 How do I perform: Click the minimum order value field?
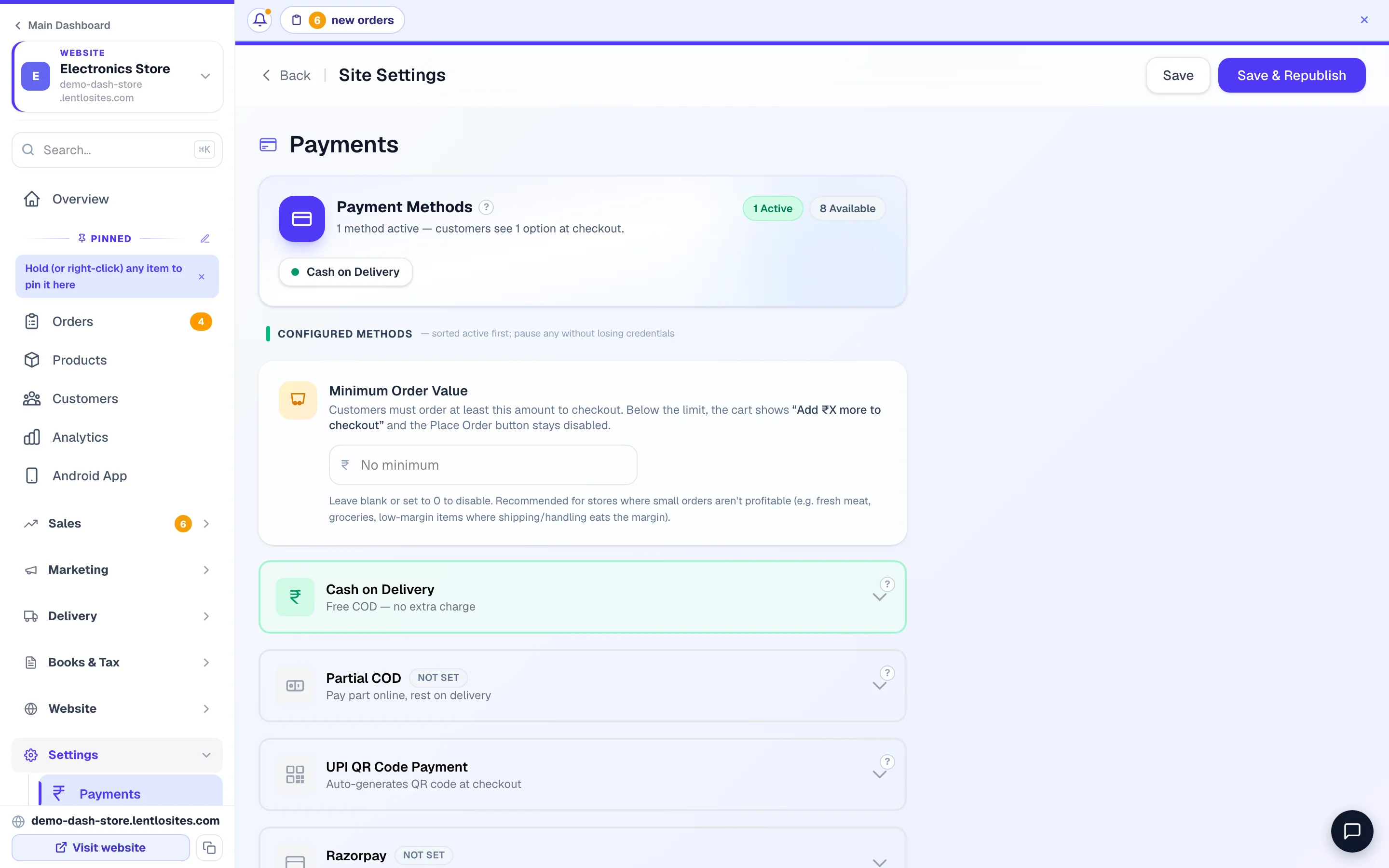[483, 465]
